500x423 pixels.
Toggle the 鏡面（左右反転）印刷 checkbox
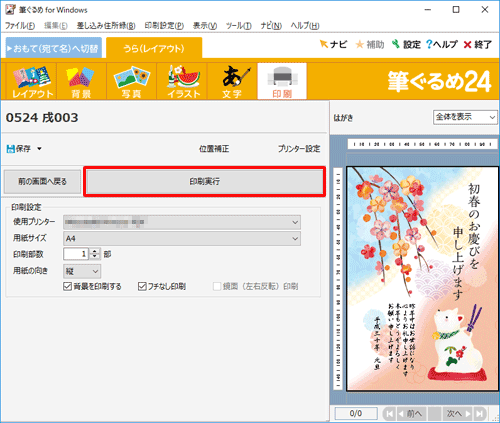click(217, 286)
